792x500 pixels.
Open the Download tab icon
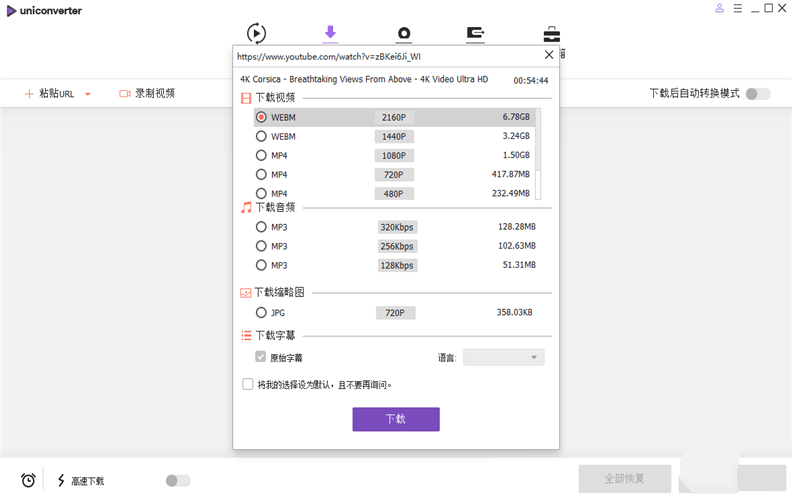click(330, 33)
